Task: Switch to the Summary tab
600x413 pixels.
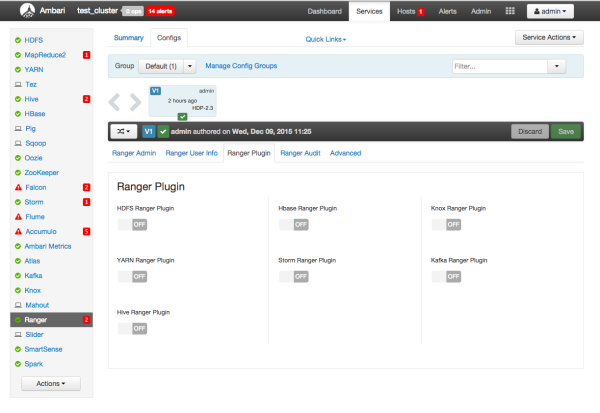Action: tap(129, 38)
